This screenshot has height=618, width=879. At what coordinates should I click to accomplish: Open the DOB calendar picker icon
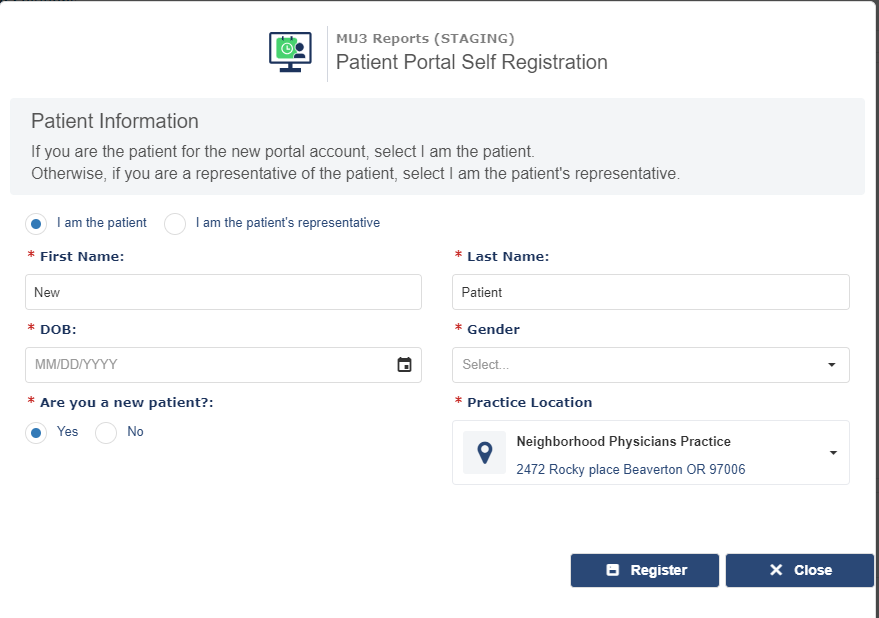pyautogui.click(x=404, y=365)
